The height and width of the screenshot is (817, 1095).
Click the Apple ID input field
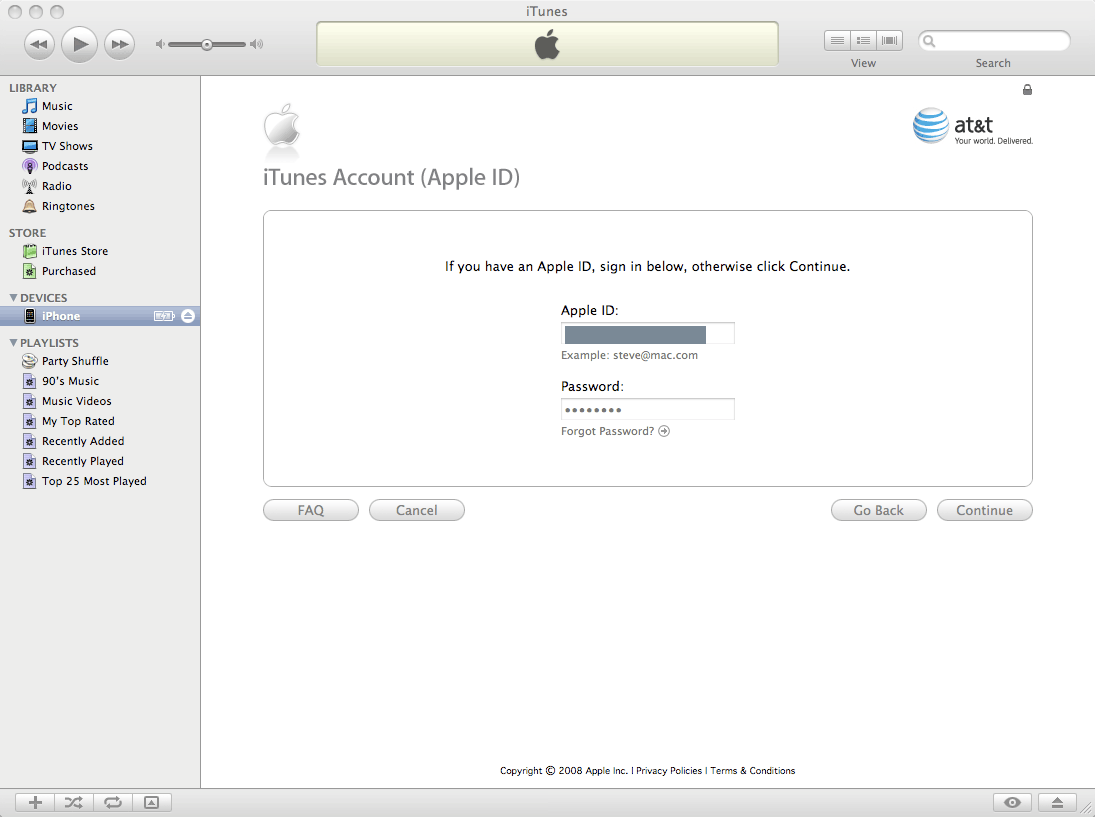click(x=647, y=334)
